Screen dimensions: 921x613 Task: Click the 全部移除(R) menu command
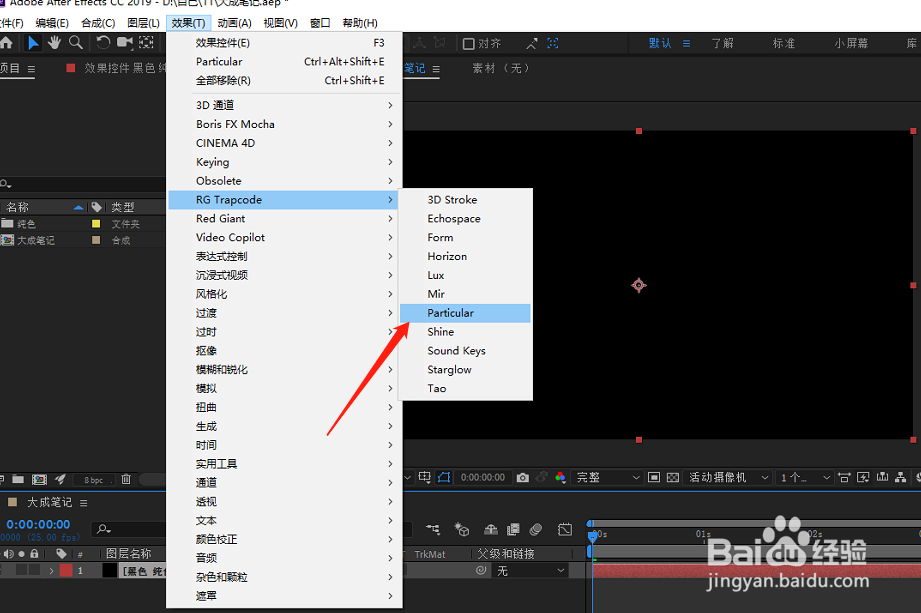pyautogui.click(x=285, y=80)
